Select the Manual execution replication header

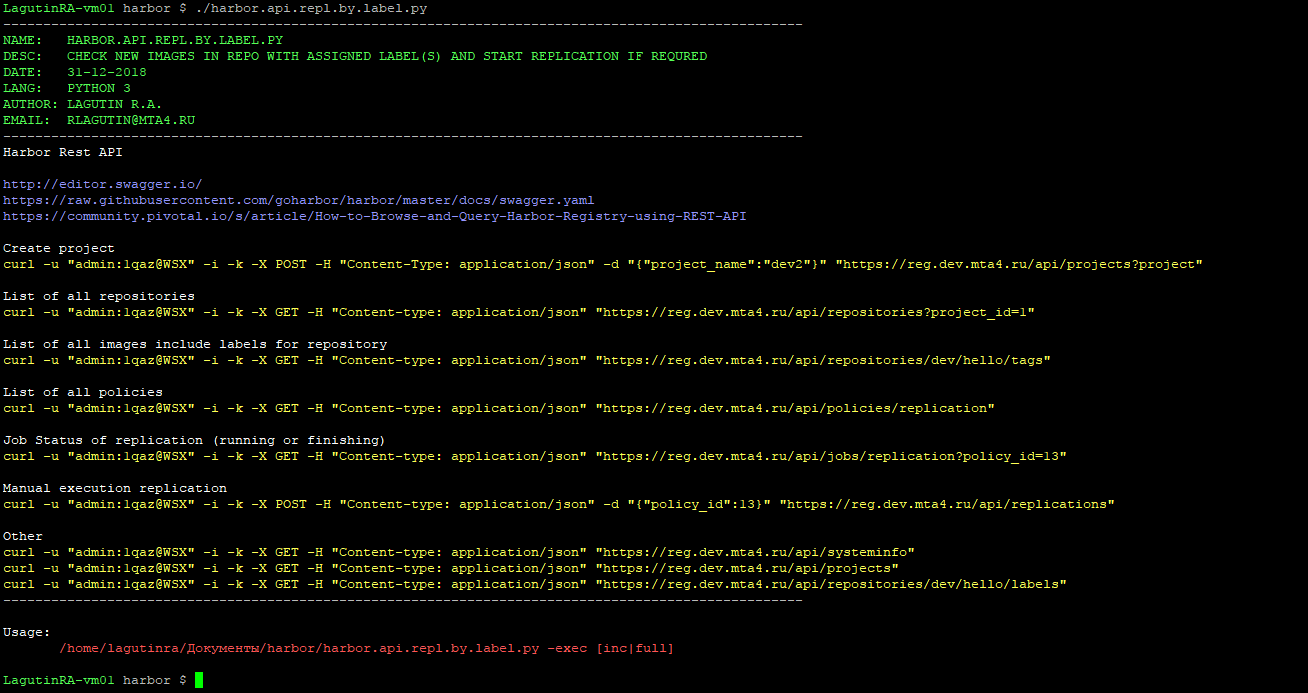pyautogui.click(x=110, y=487)
